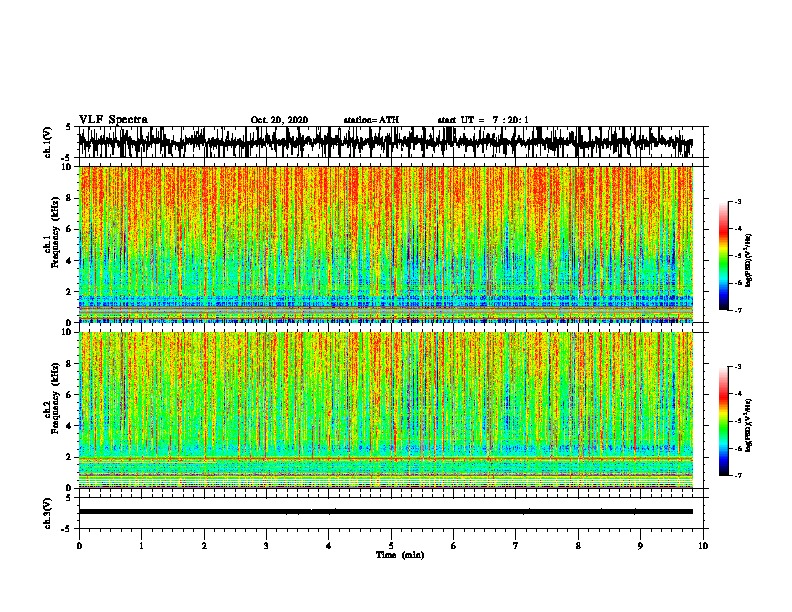Click time axis tick label "2"
The width and height of the screenshot is (792, 612).
204,546
